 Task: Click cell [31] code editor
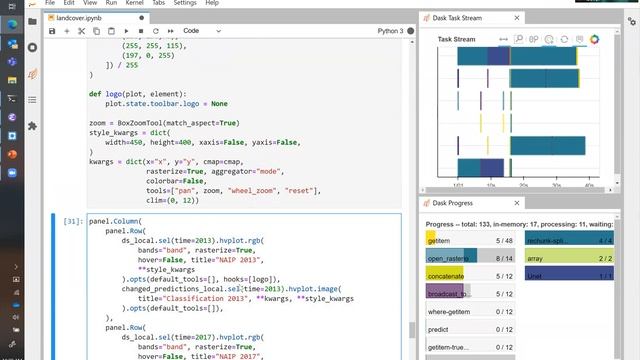(x=244, y=287)
